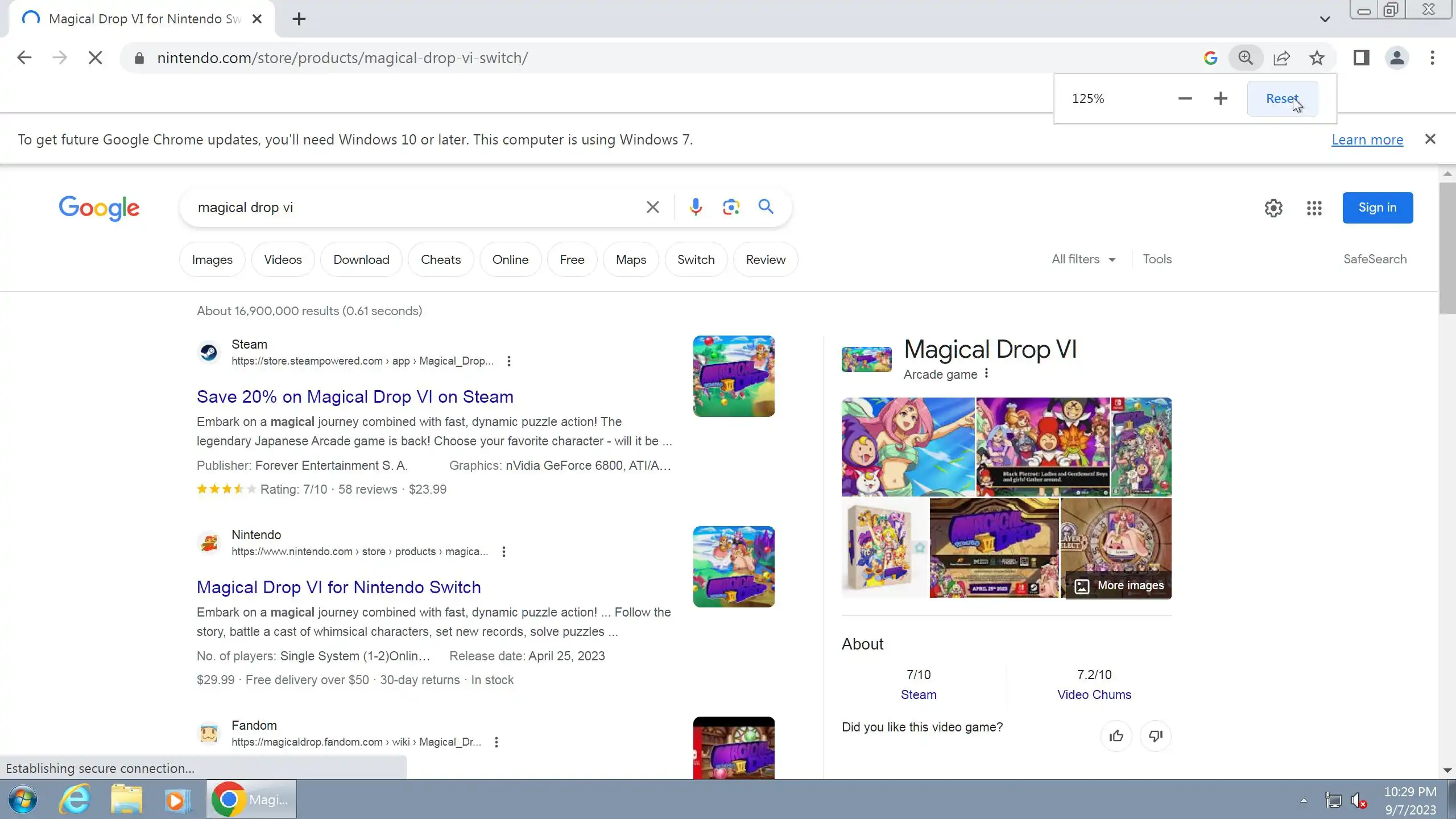Open the Learn more link
The height and width of the screenshot is (819, 1456).
1367,140
